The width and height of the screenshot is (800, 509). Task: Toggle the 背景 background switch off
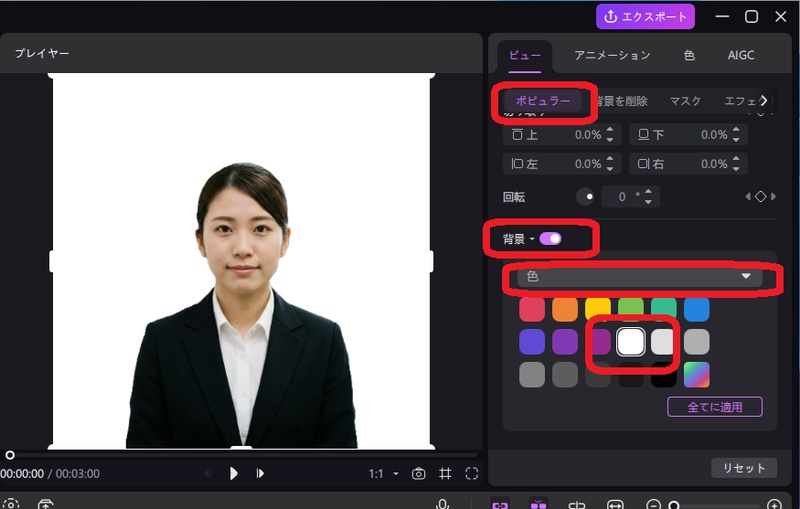click(x=551, y=239)
